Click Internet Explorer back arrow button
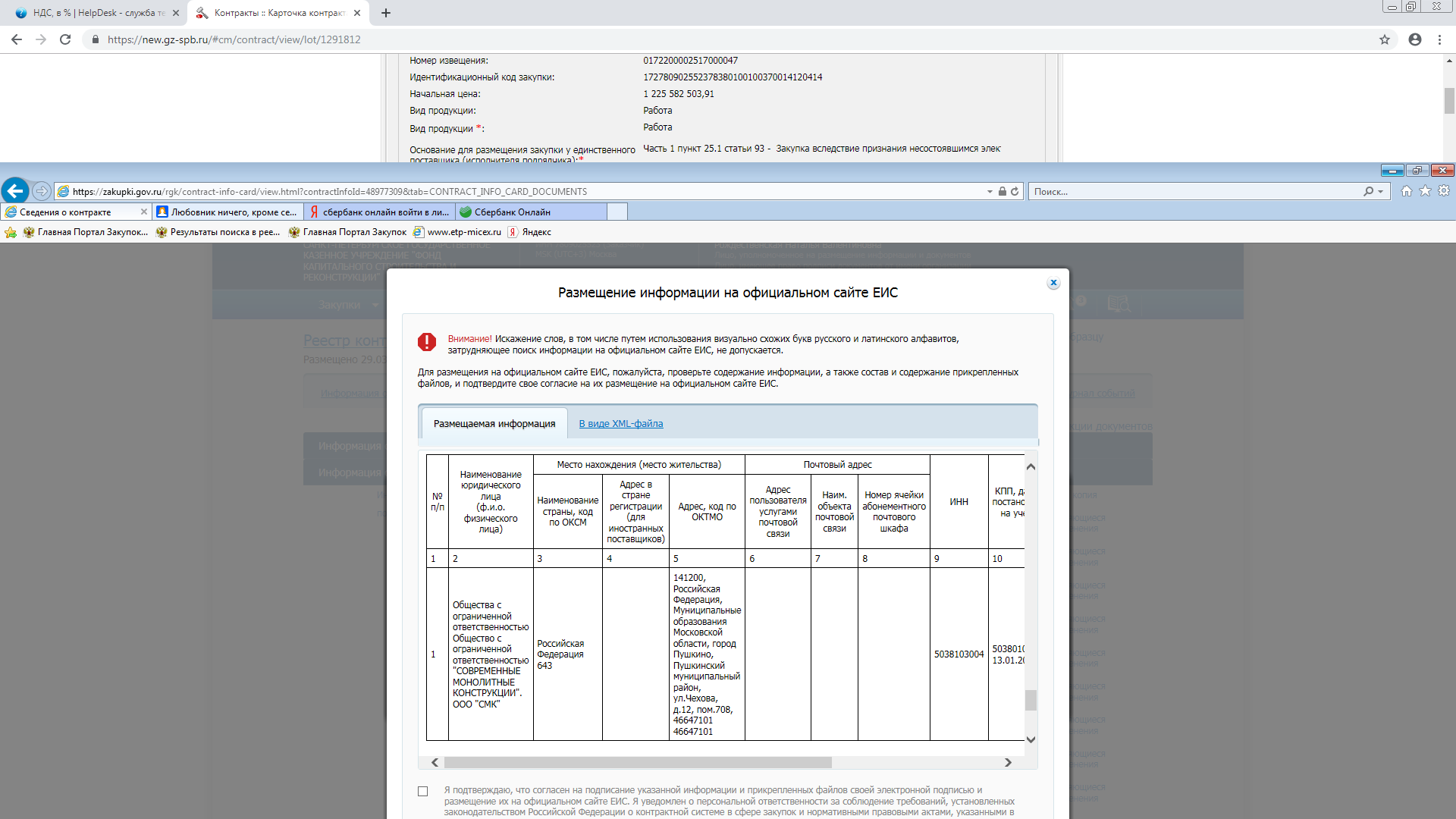 click(15, 191)
